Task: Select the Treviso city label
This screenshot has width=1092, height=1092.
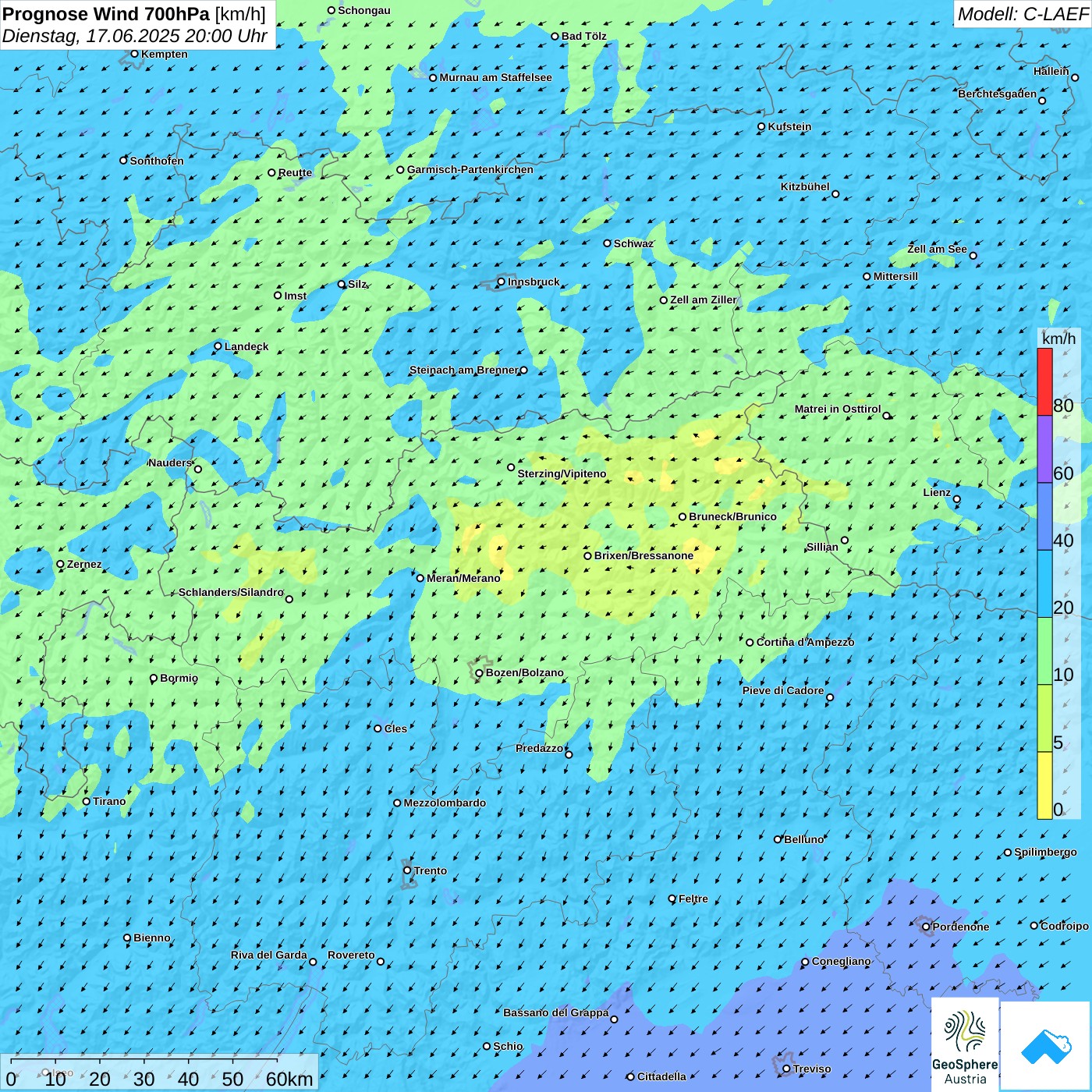Action: pos(811,1069)
